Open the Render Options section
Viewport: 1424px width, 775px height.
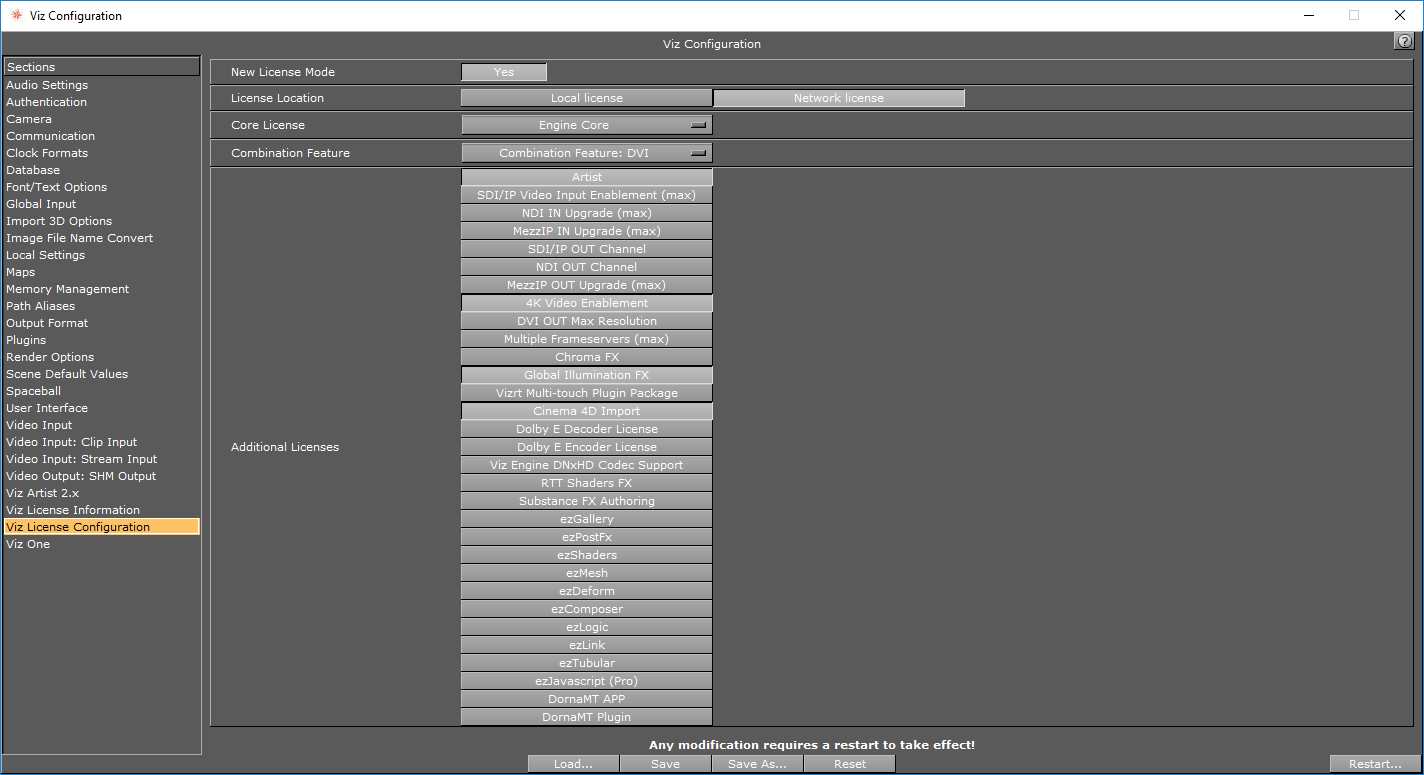pyautogui.click(x=101, y=357)
